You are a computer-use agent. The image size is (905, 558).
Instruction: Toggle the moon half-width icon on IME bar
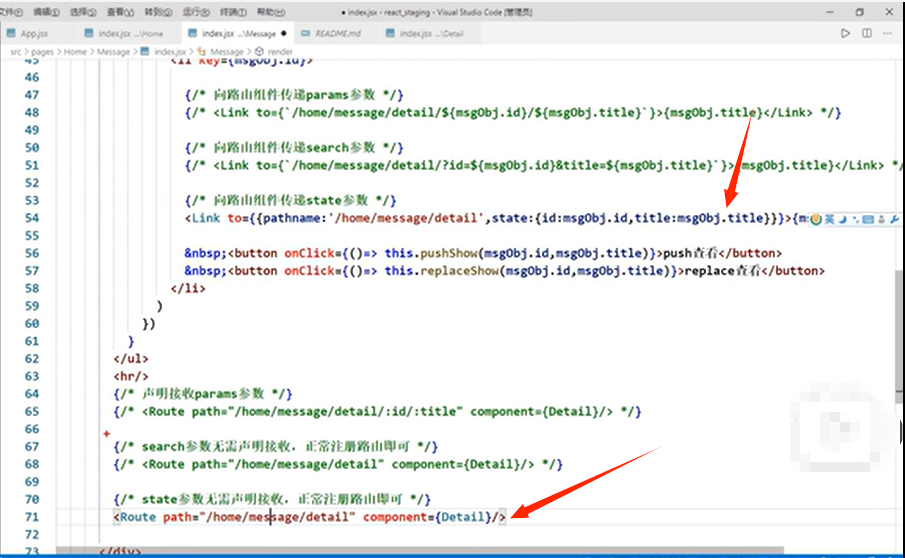click(x=843, y=219)
